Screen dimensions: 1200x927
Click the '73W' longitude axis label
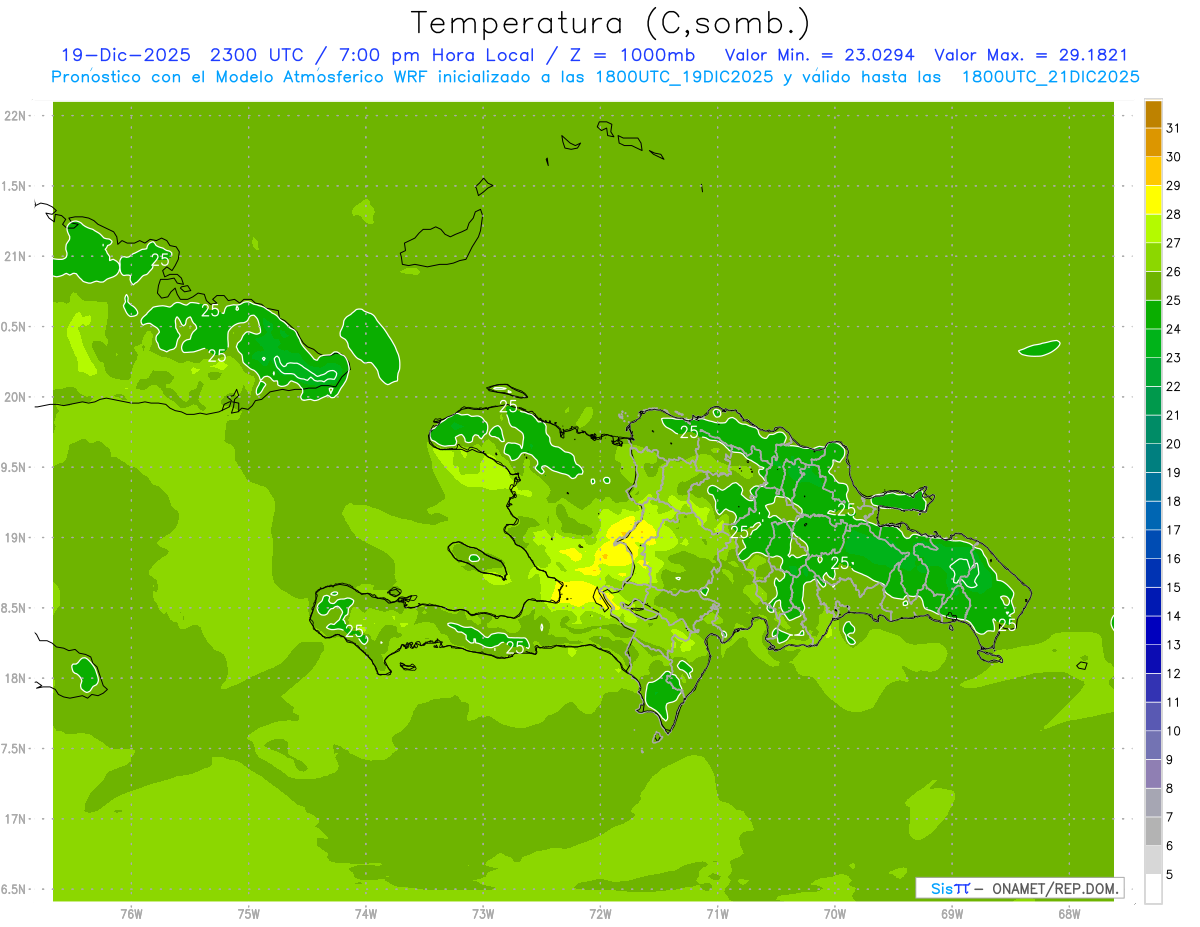[x=483, y=914]
